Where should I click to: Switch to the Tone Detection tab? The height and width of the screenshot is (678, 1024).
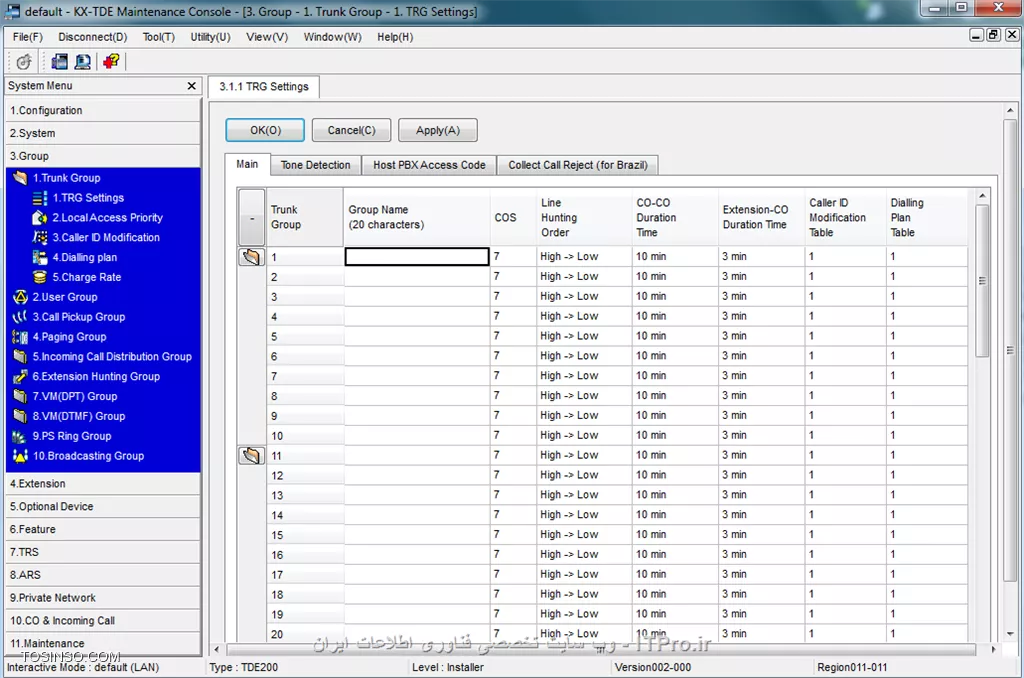tap(315, 165)
